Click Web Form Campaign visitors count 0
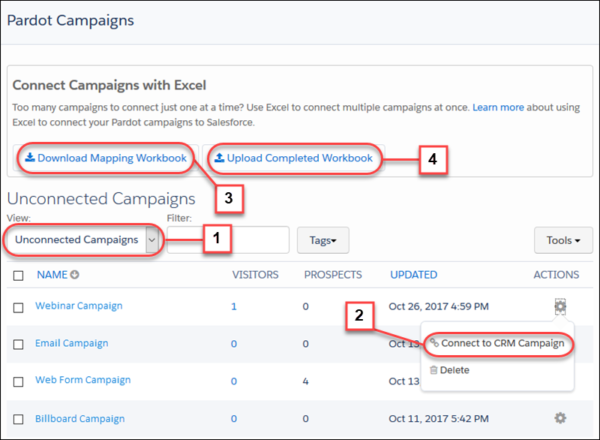This screenshot has height=440, width=600. click(x=234, y=381)
